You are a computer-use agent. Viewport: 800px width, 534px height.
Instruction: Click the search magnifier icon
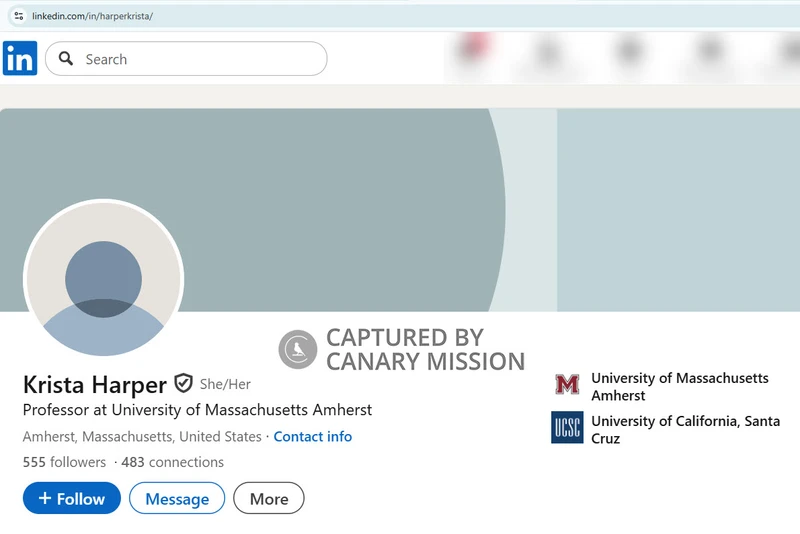click(66, 59)
